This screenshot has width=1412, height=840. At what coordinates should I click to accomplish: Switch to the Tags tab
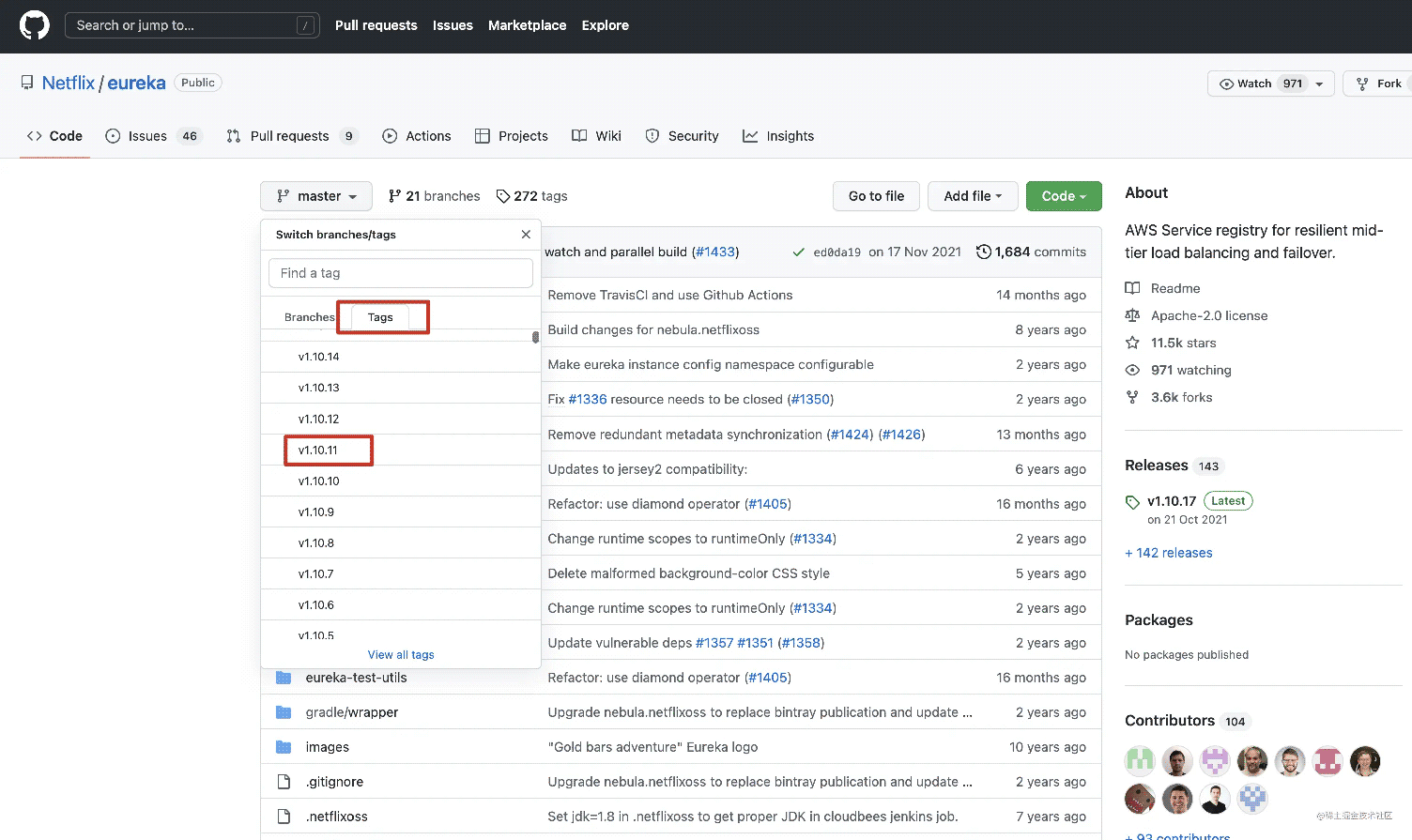coord(380,317)
